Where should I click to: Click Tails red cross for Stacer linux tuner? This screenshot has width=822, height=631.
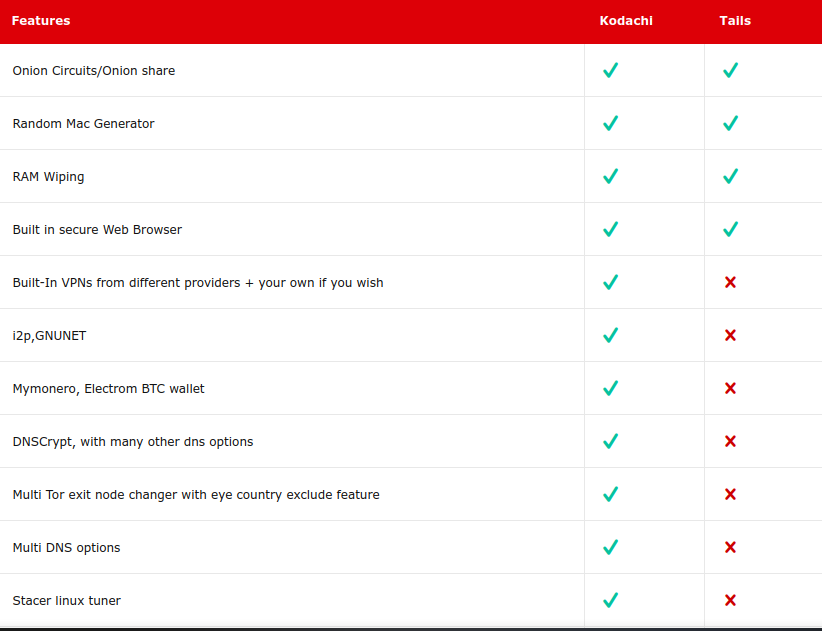tap(730, 600)
